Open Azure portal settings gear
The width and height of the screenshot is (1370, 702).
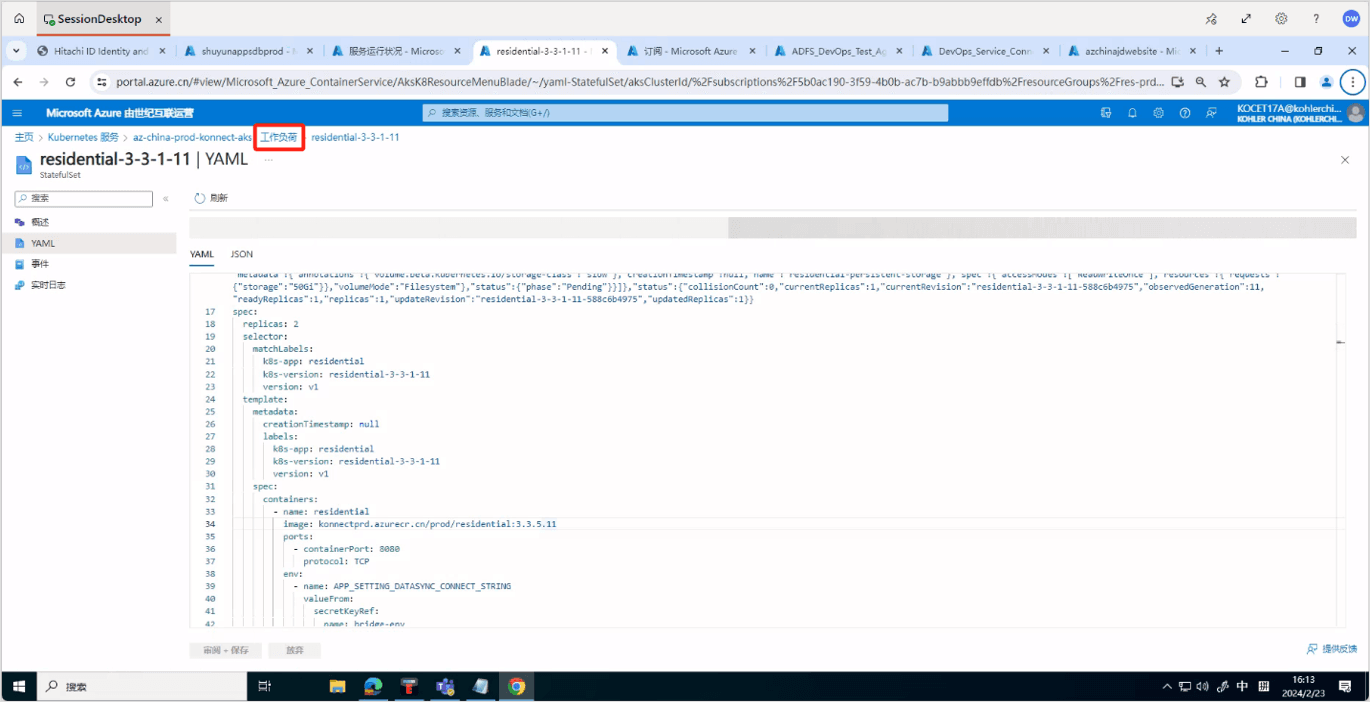(x=1158, y=113)
